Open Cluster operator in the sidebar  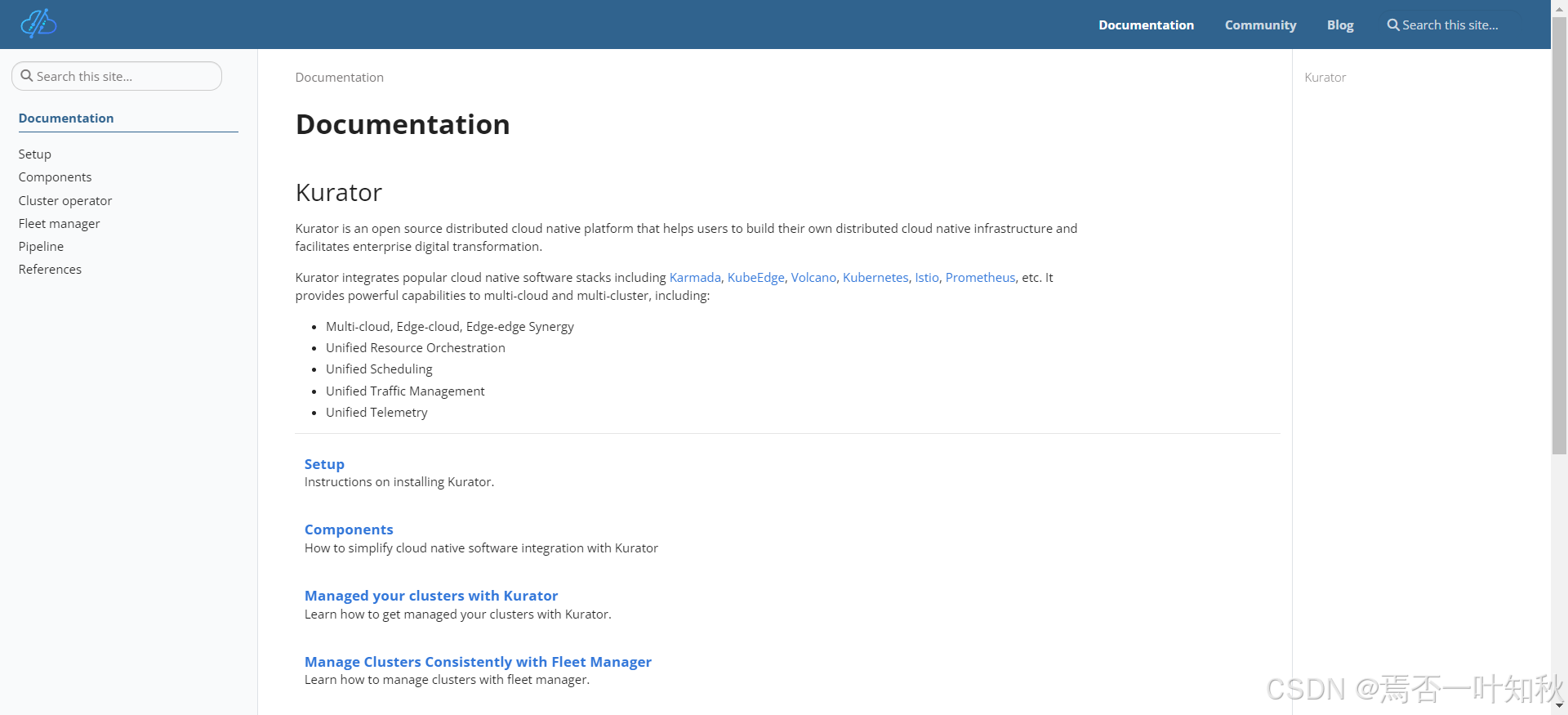[65, 201]
